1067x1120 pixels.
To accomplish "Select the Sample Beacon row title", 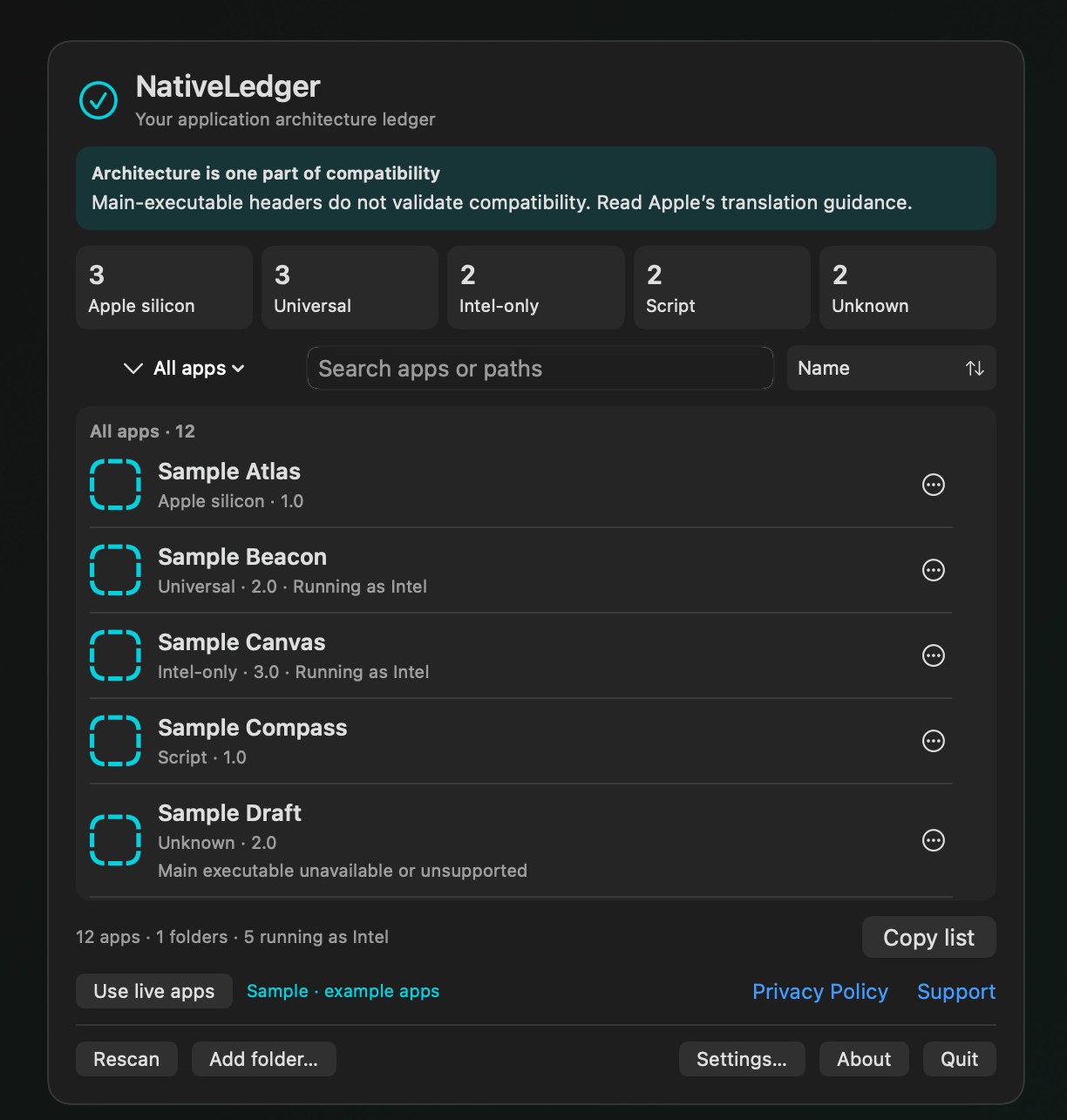I will tap(242, 557).
